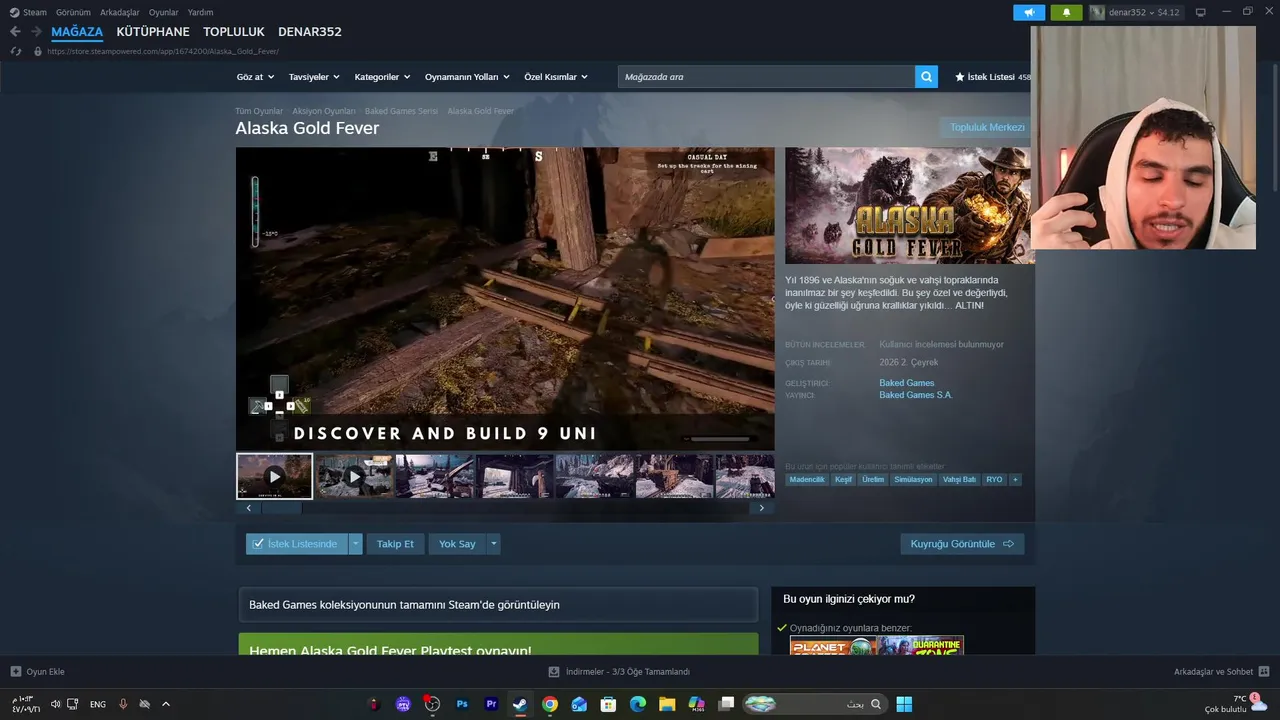Play the second trailer video thumbnail
The image size is (1280, 720).
pos(354,476)
